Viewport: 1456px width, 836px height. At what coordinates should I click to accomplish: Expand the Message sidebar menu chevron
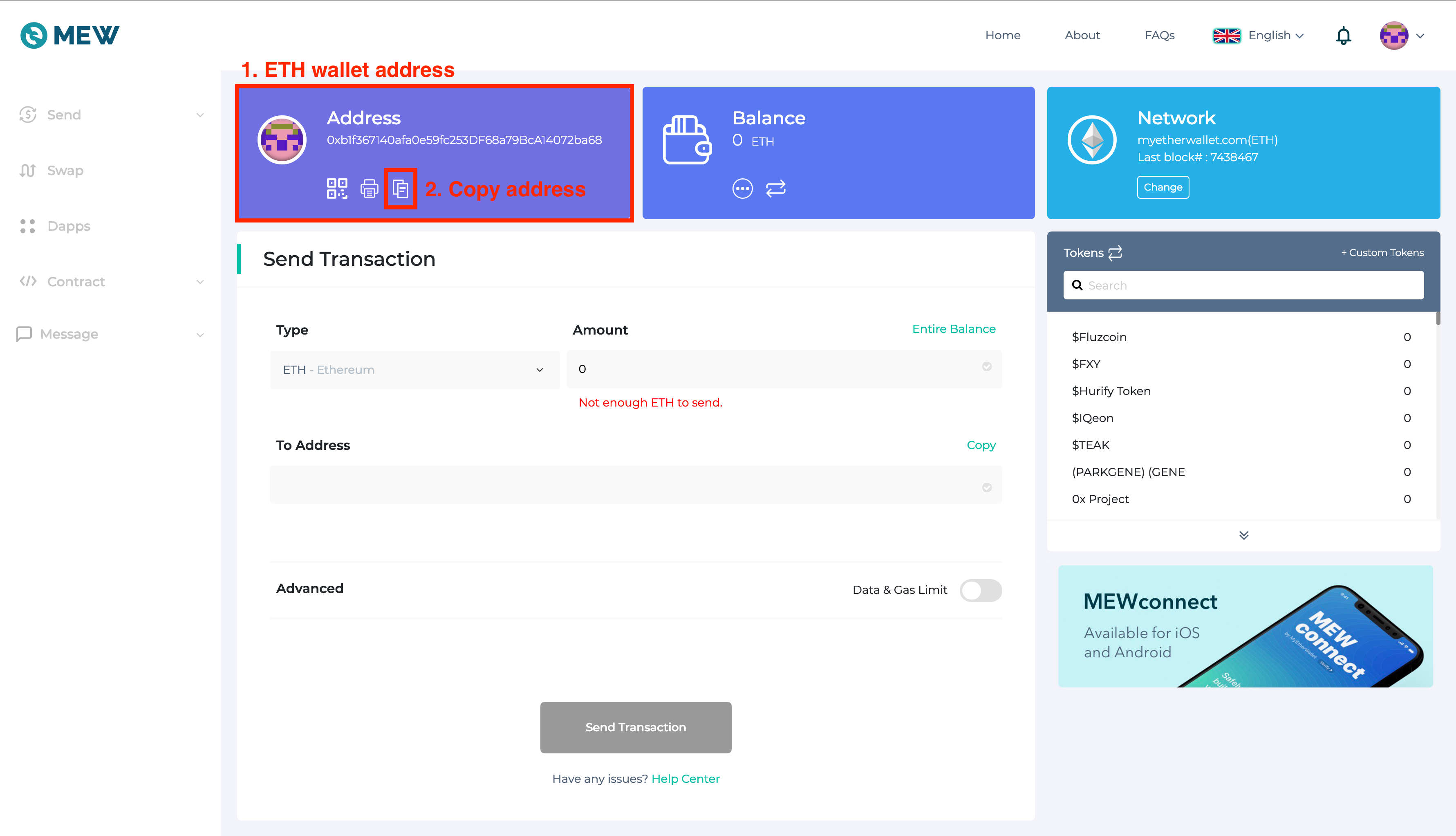point(200,335)
